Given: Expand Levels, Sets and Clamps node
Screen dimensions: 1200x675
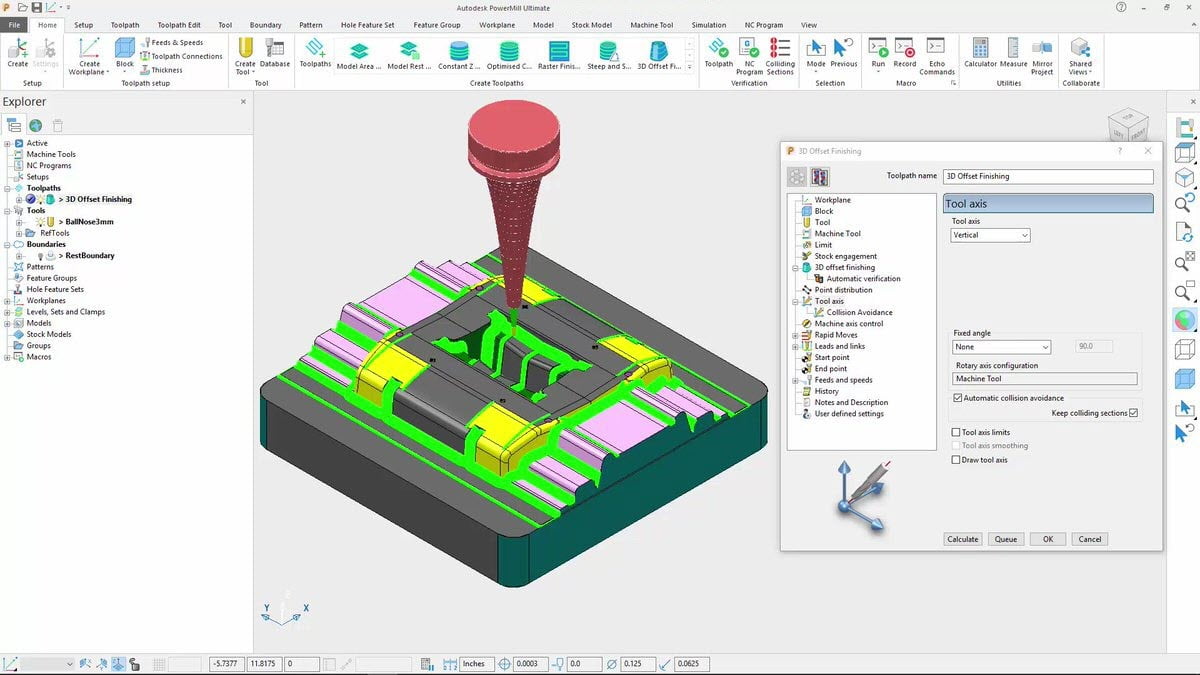Looking at the screenshot, I should pyautogui.click(x=7, y=312).
